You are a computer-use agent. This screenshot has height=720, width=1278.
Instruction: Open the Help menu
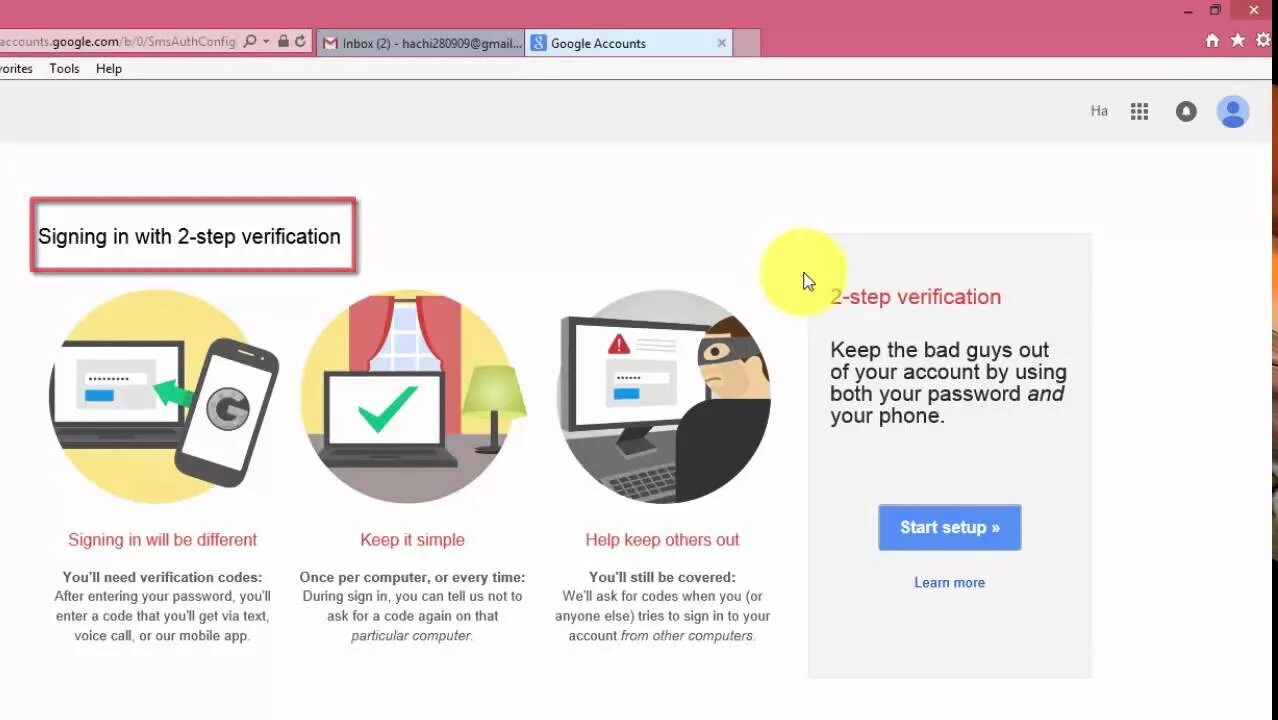pyautogui.click(x=109, y=69)
